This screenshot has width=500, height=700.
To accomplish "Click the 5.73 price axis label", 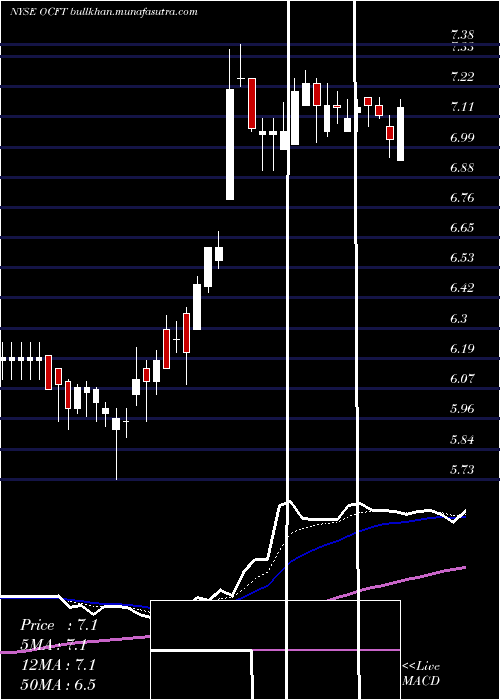I will click(462, 470).
